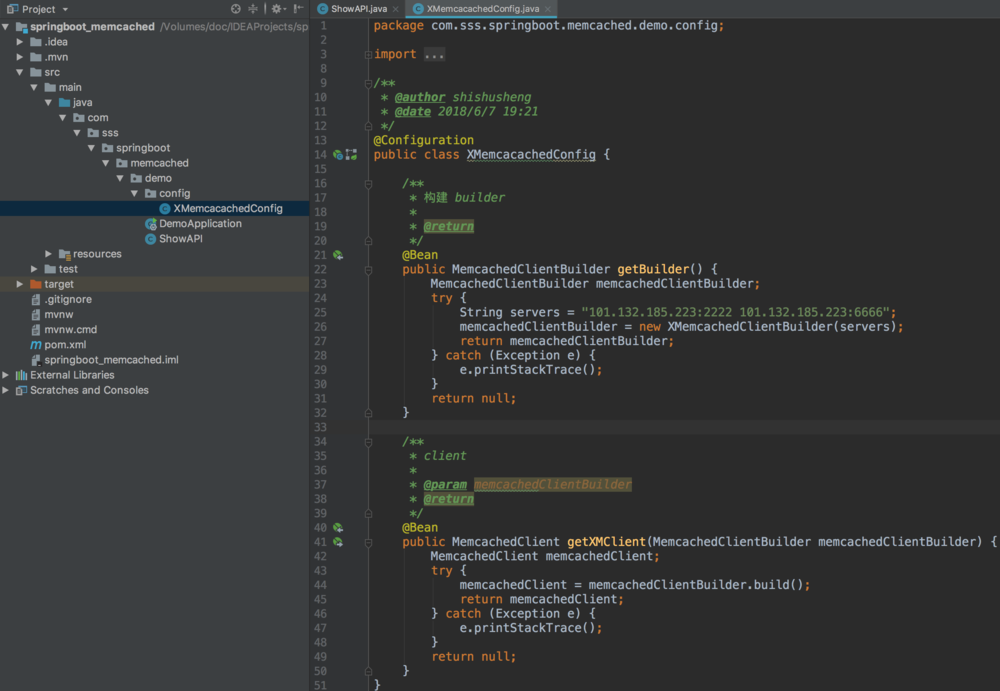
Task: Click the Spring bean gutter icon on line 14
Action: (x=338, y=155)
